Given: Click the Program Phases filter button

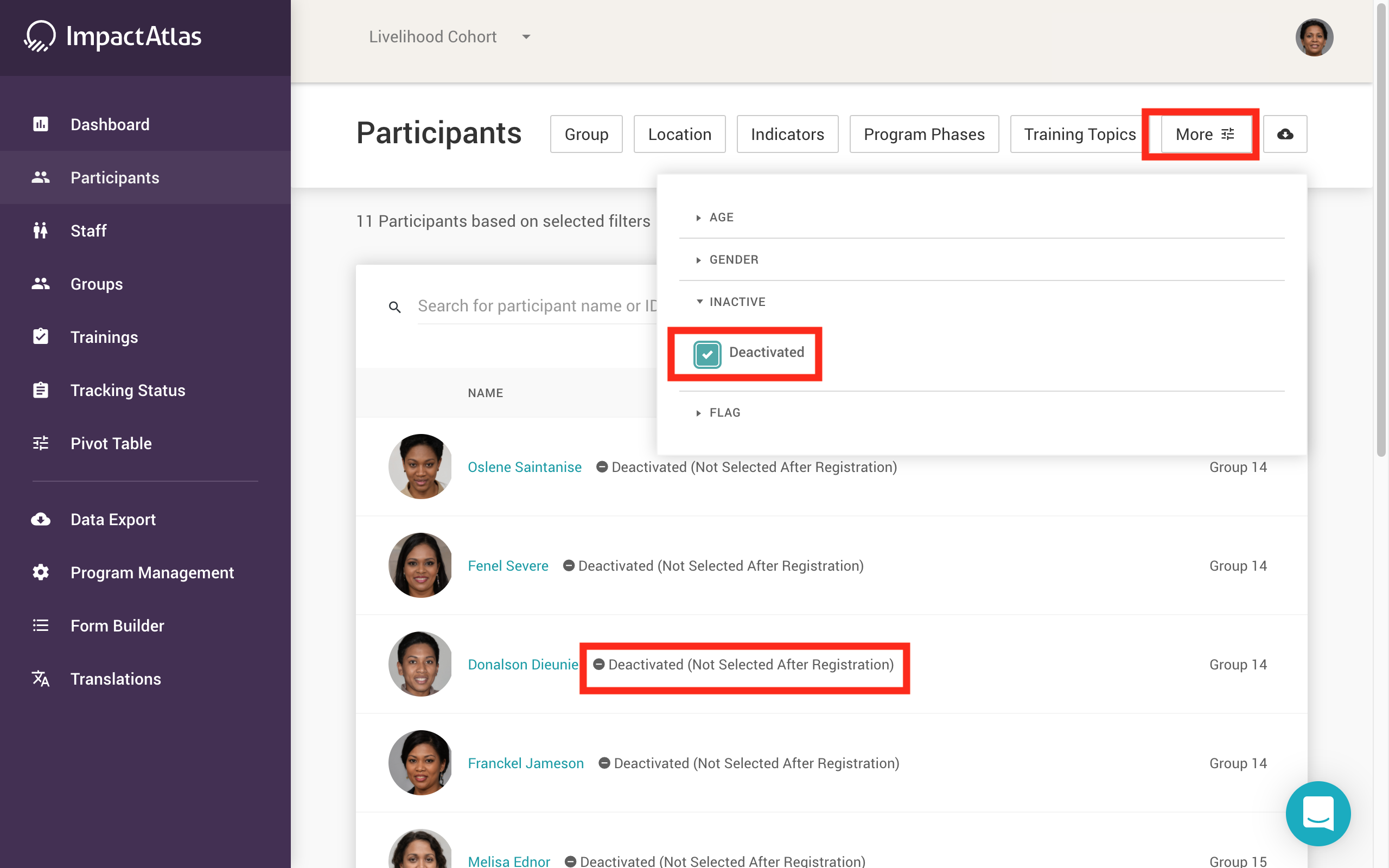Looking at the screenshot, I should click(x=923, y=135).
